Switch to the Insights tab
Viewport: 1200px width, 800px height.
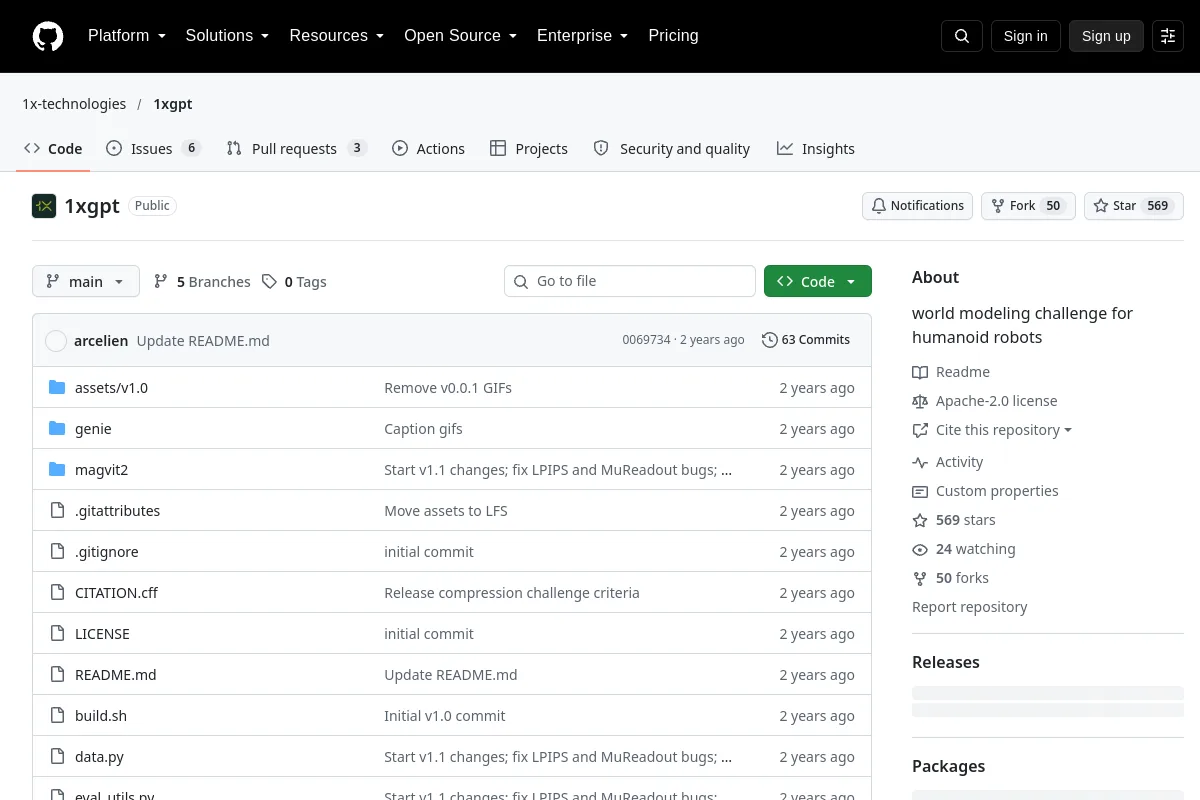coord(816,148)
